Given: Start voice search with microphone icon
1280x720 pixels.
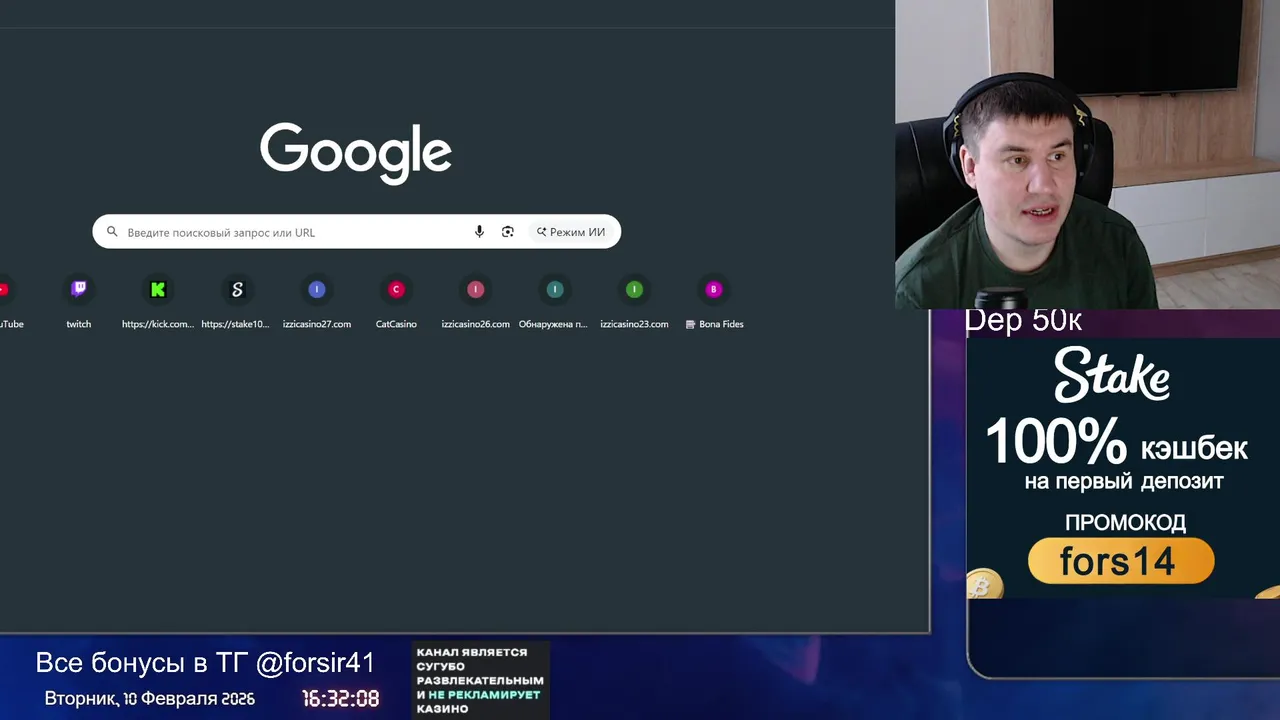Looking at the screenshot, I should (x=479, y=232).
